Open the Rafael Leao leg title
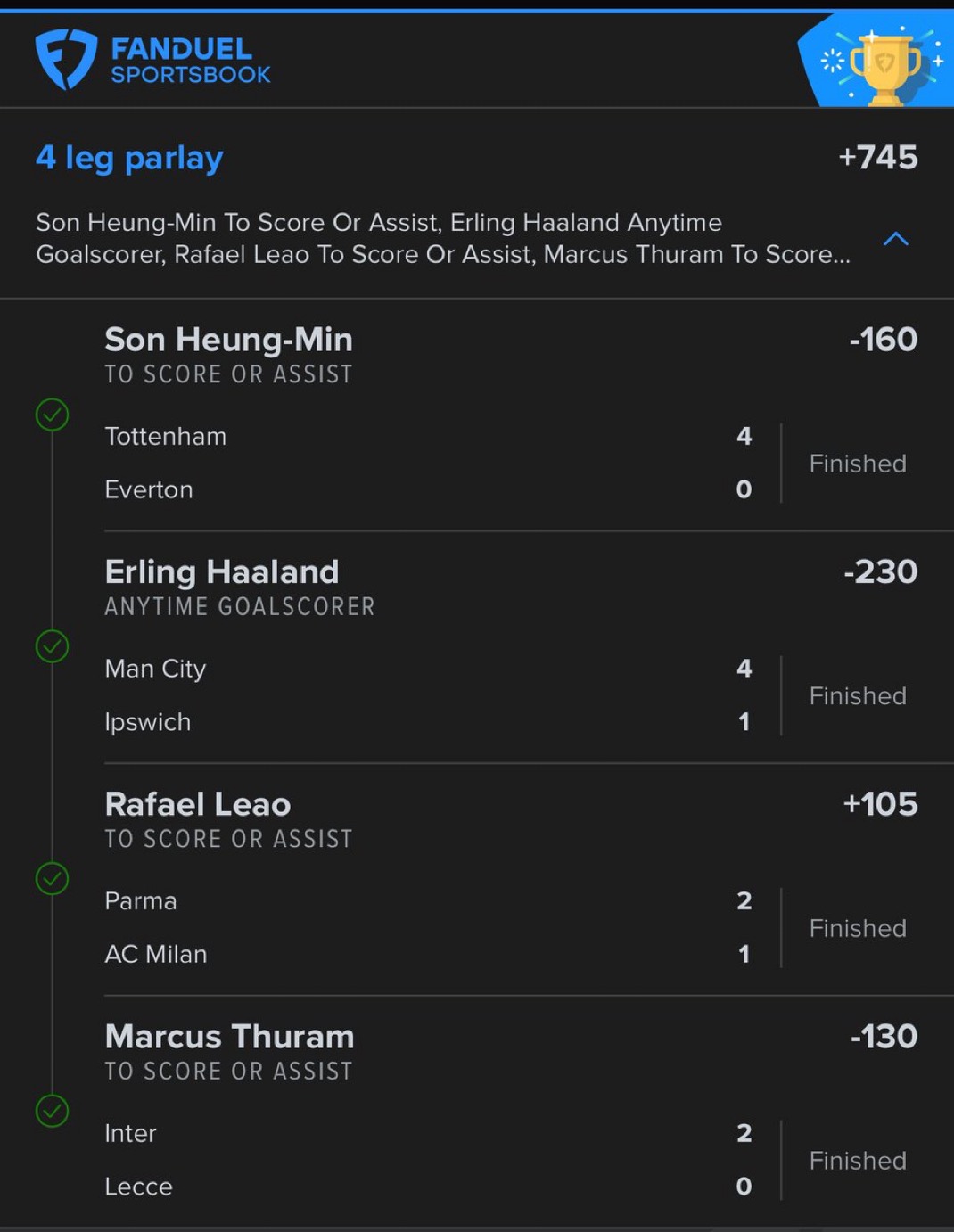Viewport: 954px width, 1232px height. click(x=197, y=804)
